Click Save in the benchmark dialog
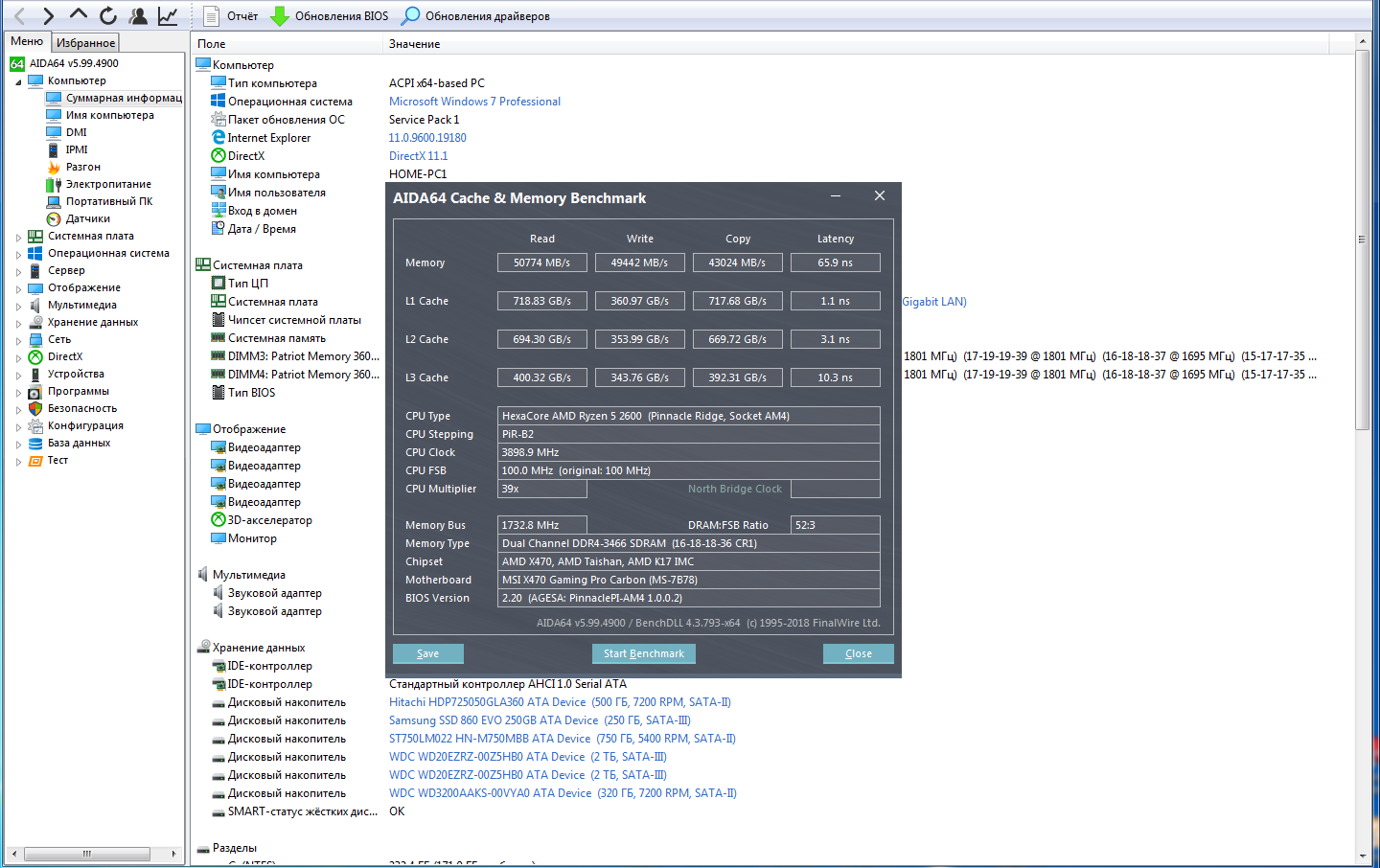 [428, 653]
